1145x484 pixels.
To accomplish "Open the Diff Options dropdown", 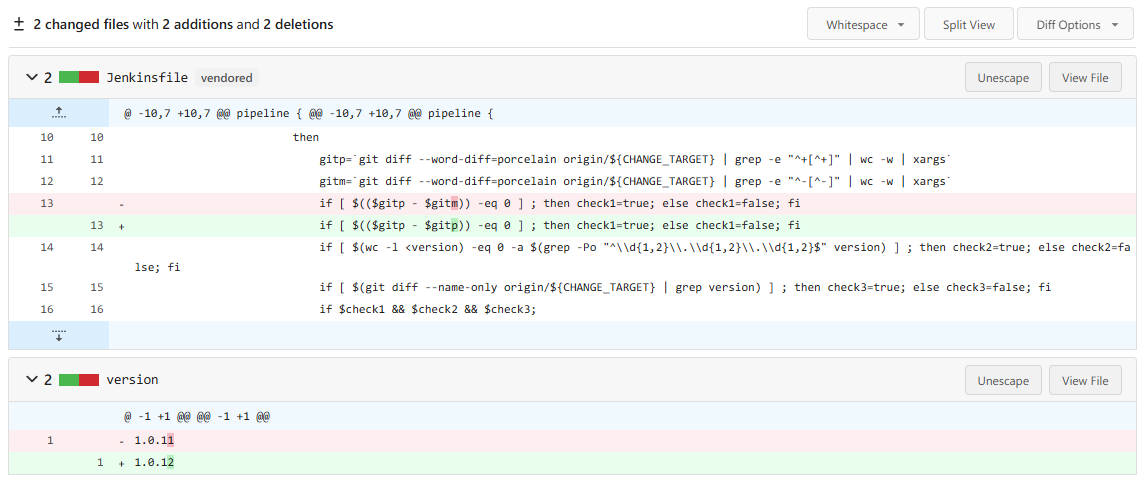I will (x=1075, y=25).
